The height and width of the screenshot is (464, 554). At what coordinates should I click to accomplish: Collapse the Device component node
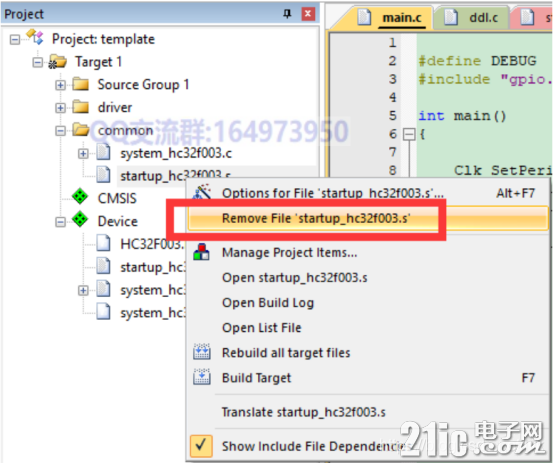point(60,222)
